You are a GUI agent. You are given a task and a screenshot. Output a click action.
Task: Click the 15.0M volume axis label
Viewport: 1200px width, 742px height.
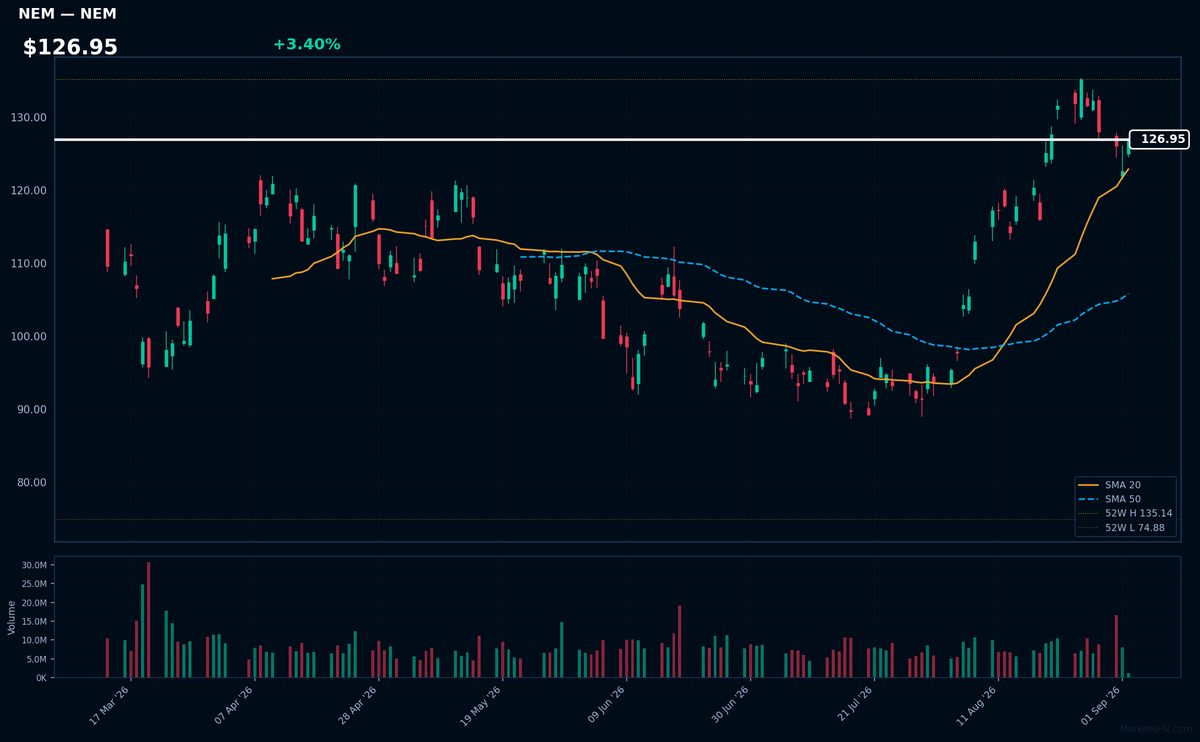coord(34,622)
